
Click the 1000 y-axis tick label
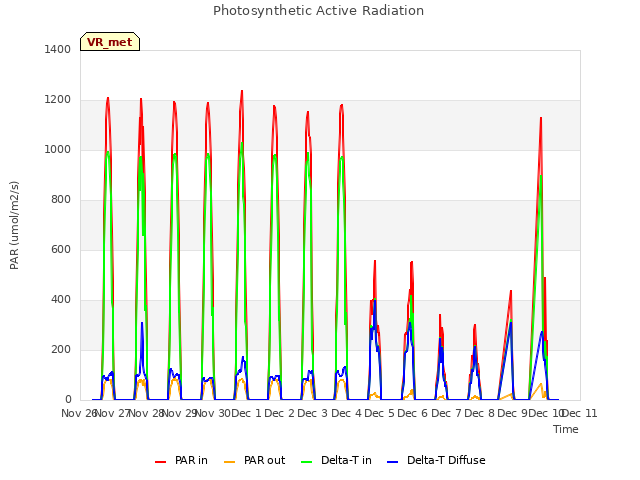(x=58, y=149)
